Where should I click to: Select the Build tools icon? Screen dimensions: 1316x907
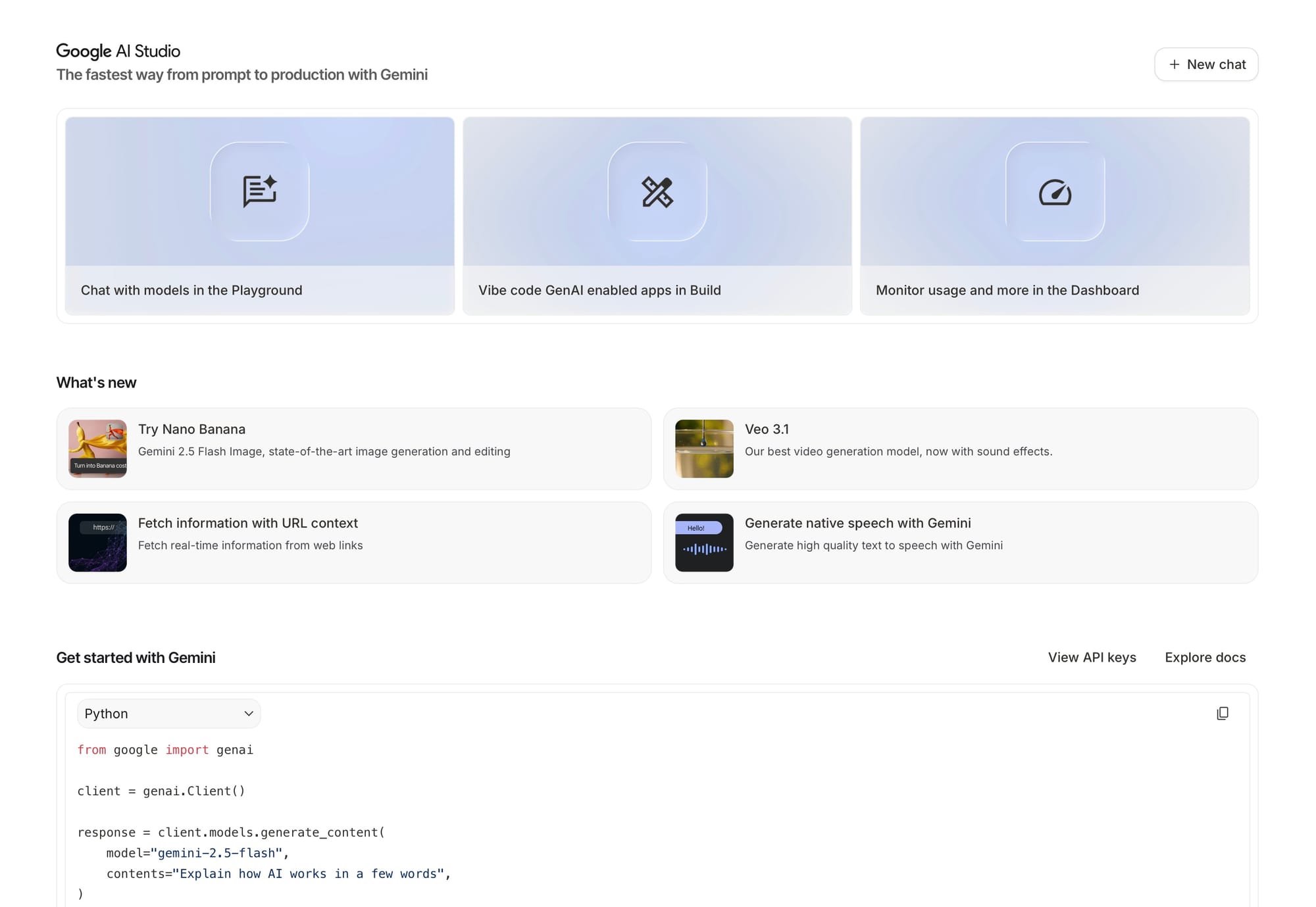tap(658, 193)
